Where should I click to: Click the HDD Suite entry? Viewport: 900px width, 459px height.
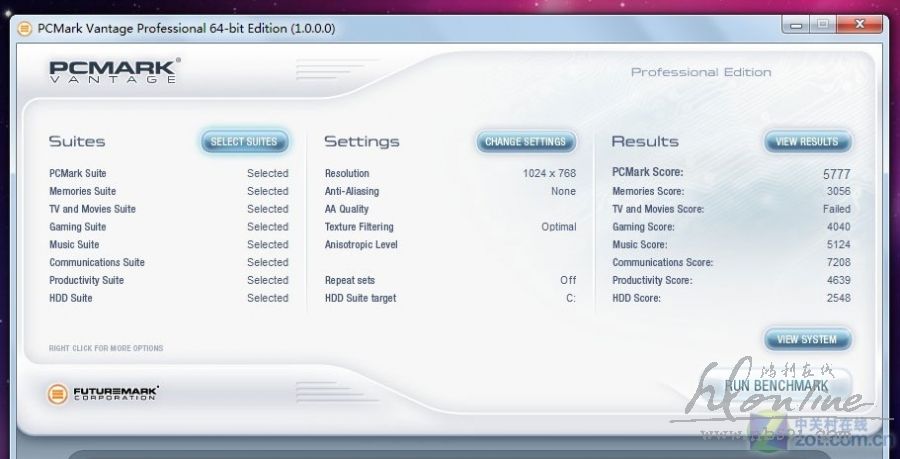(169, 298)
